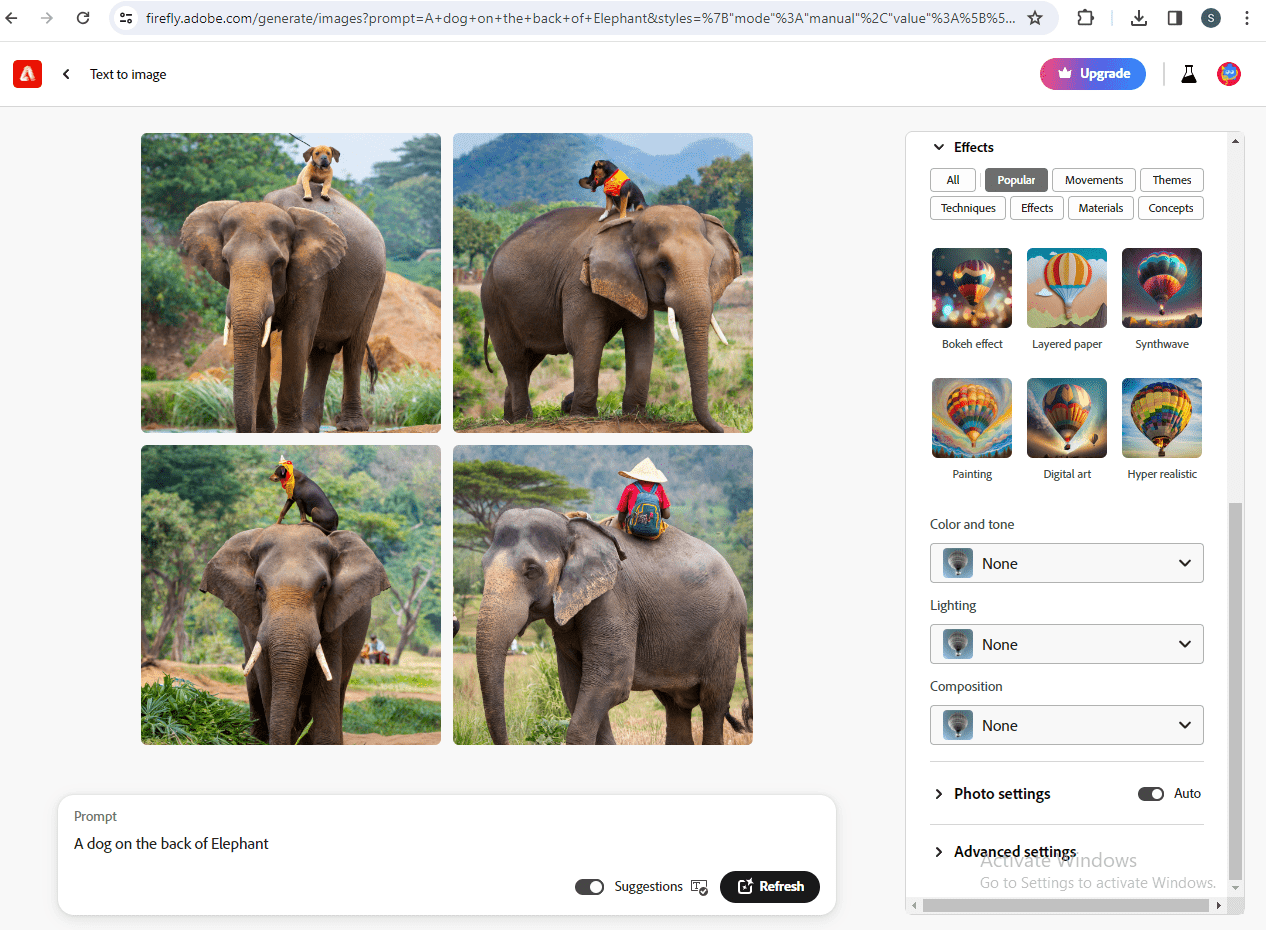Screen dimensions: 1266x930
Task: Open the Color and tone dropdown
Action: pyautogui.click(x=1067, y=563)
